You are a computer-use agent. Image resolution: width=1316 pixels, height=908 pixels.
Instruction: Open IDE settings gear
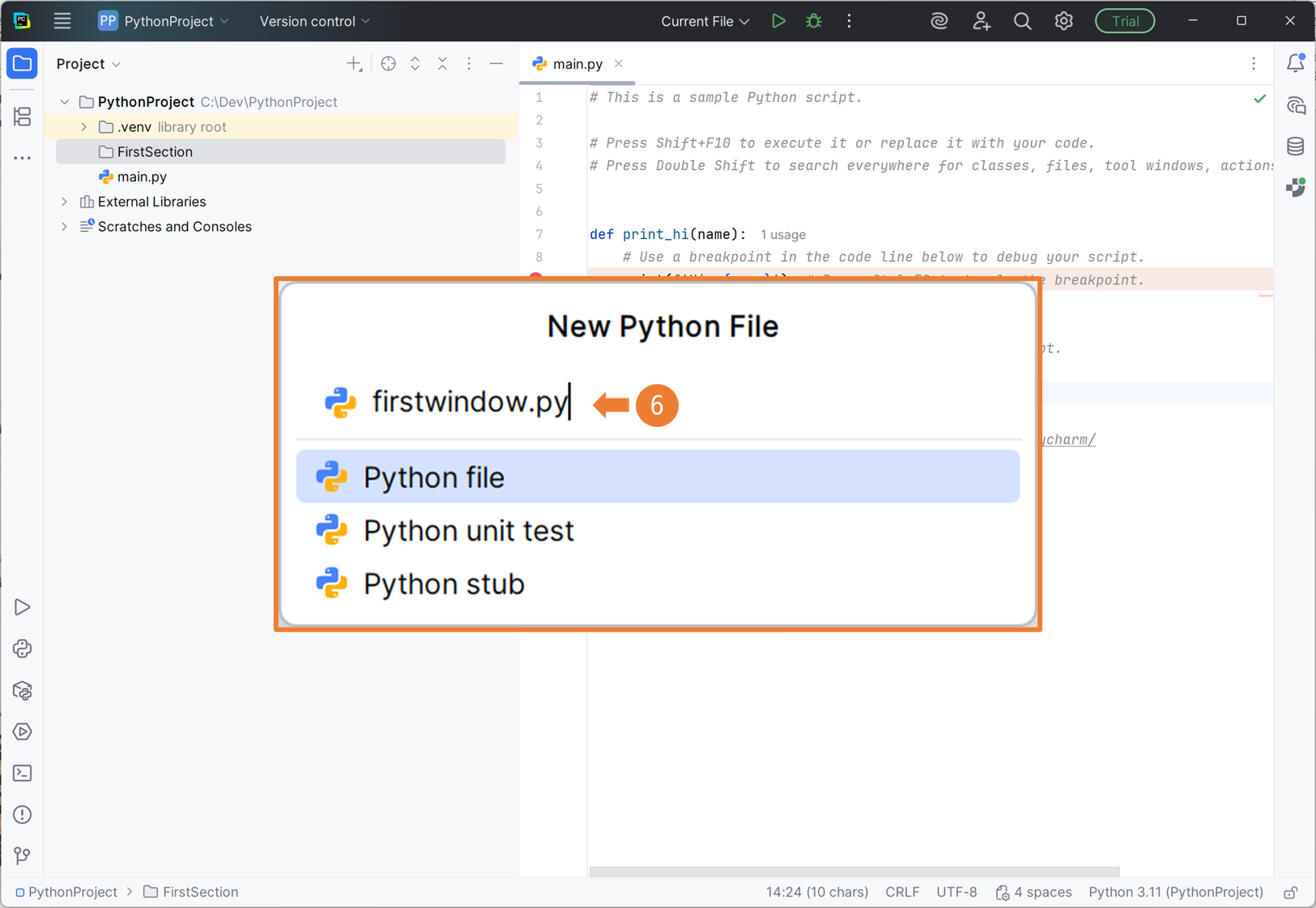click(1064, 21)
